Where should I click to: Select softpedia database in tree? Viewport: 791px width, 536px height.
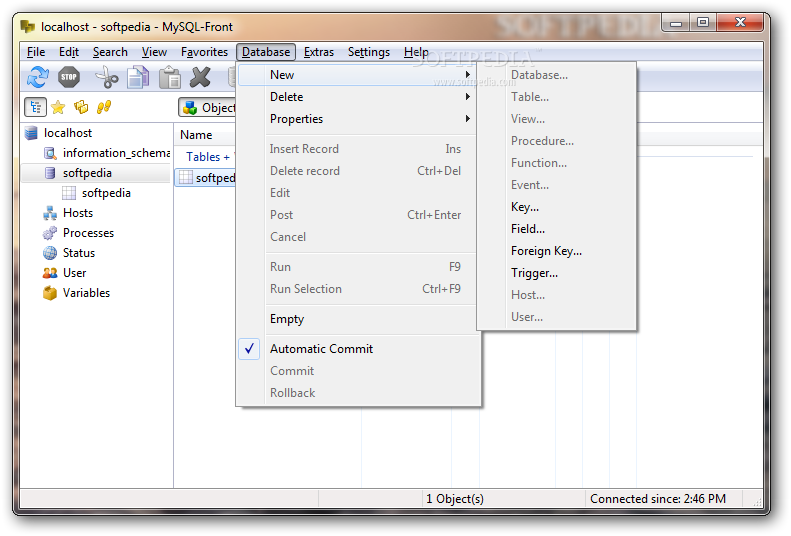point(87,173)
